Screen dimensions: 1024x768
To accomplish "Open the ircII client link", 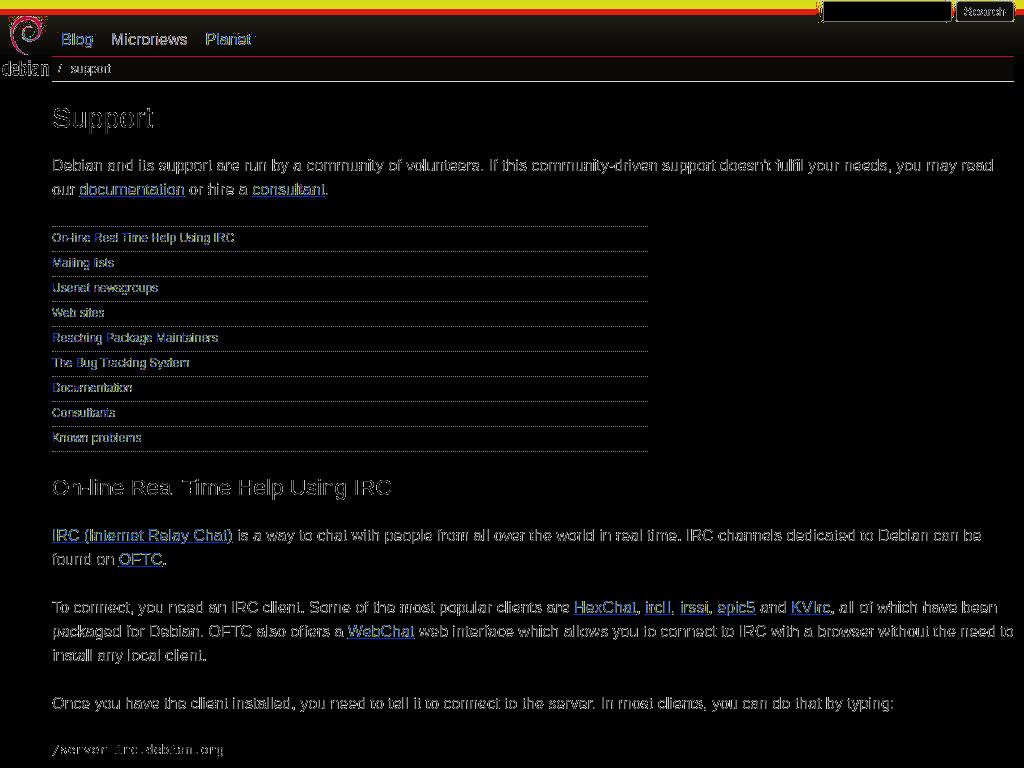I will click(x=658, y=607).
